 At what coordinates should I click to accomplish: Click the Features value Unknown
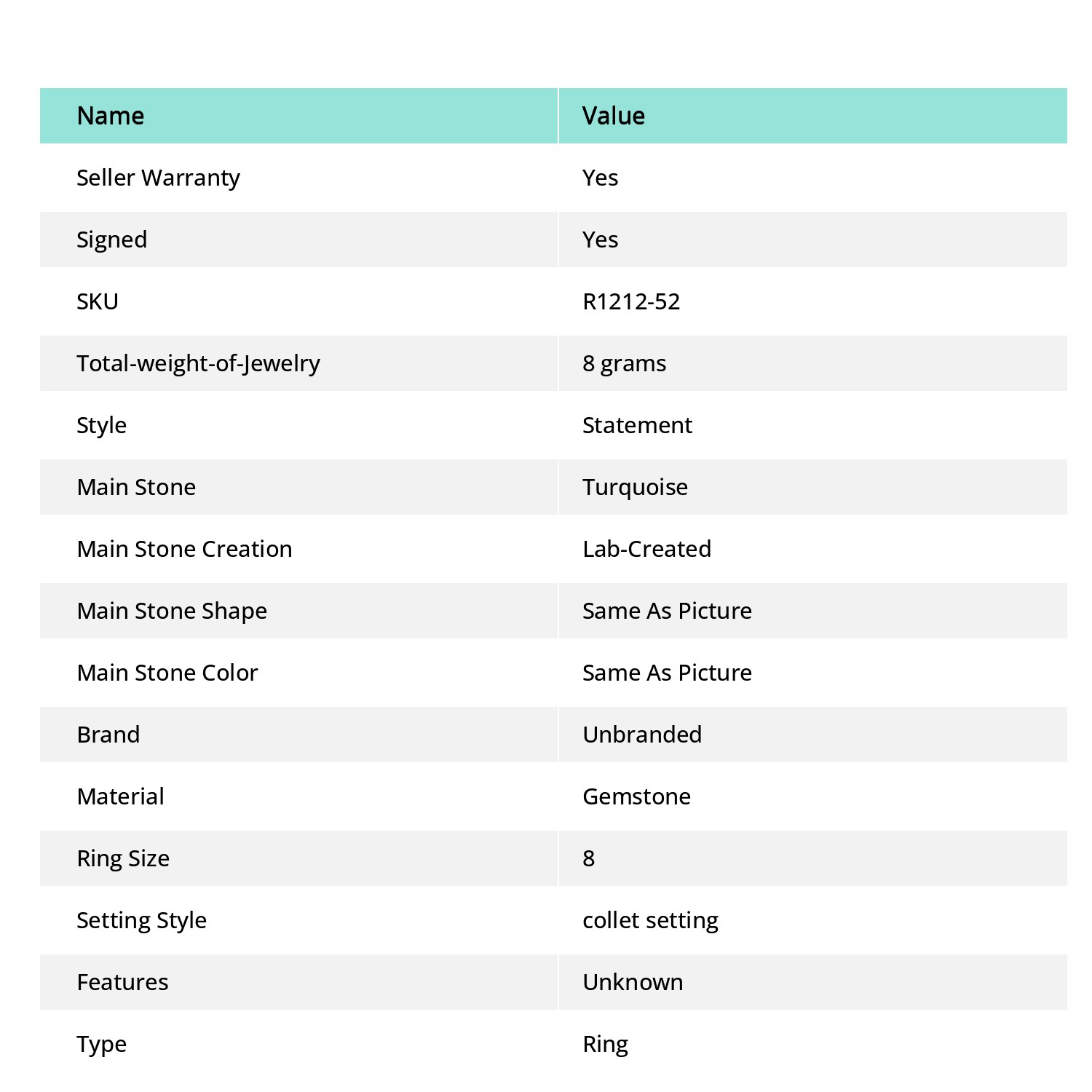coord(633,982)
